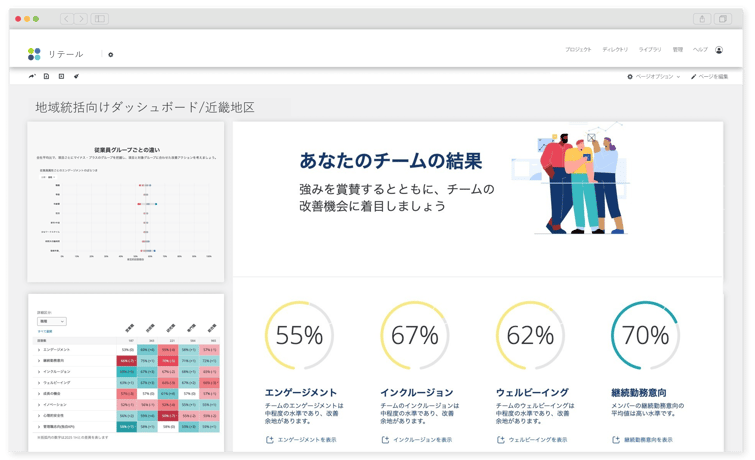Open the 管理 menu

tap(677, 50)
